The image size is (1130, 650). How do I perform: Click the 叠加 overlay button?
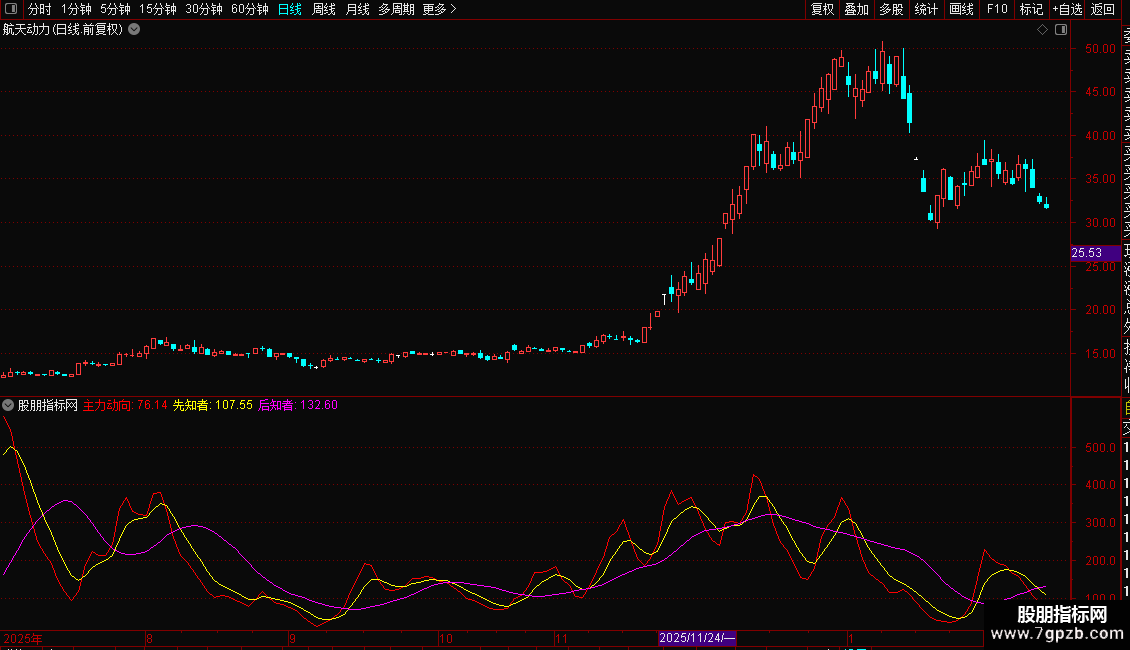point(857,9)
